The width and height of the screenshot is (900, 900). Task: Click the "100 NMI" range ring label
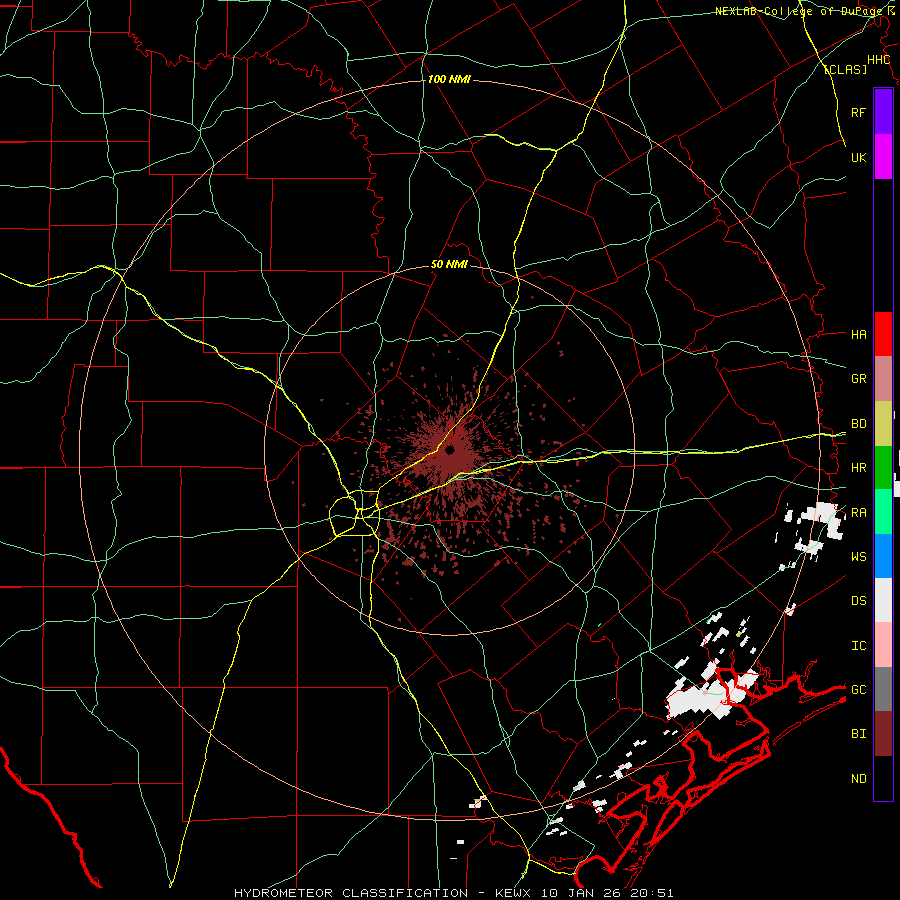[449, 79]
